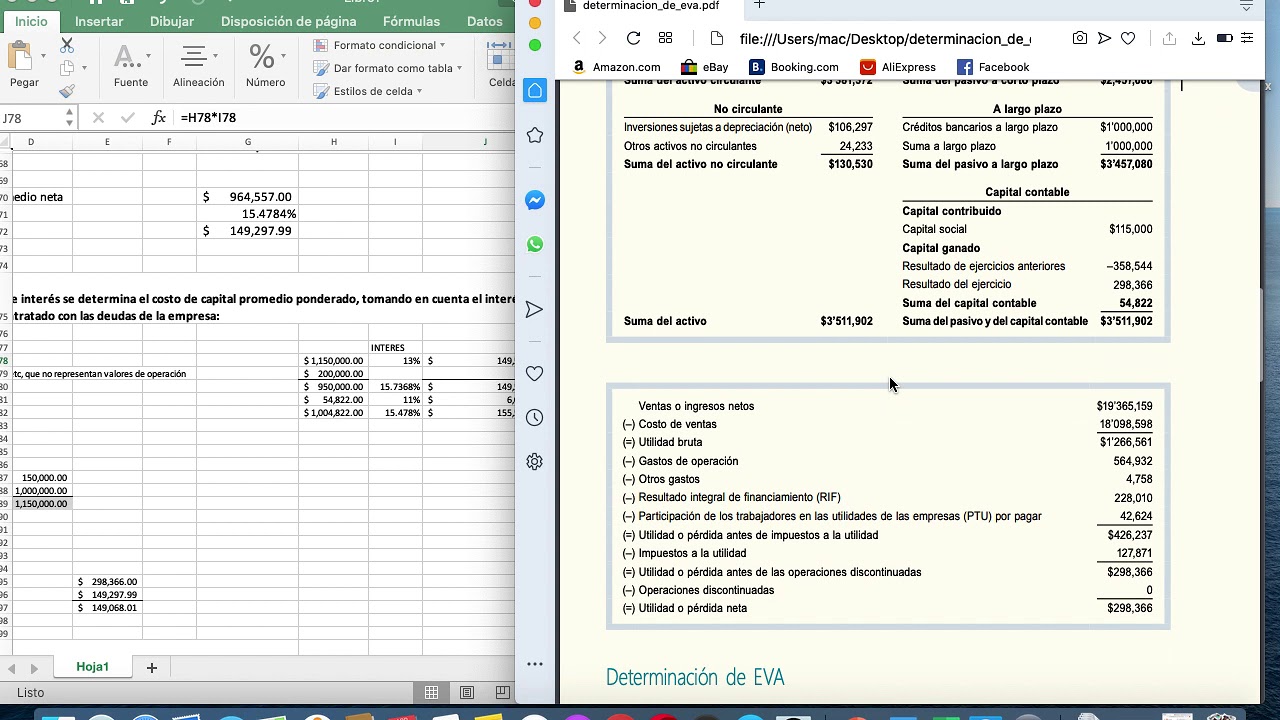This screenshot has height=720, width=1280.
Task: Click the Name Box showing J78
Action: pyautogui.click(x=31, y=118)
